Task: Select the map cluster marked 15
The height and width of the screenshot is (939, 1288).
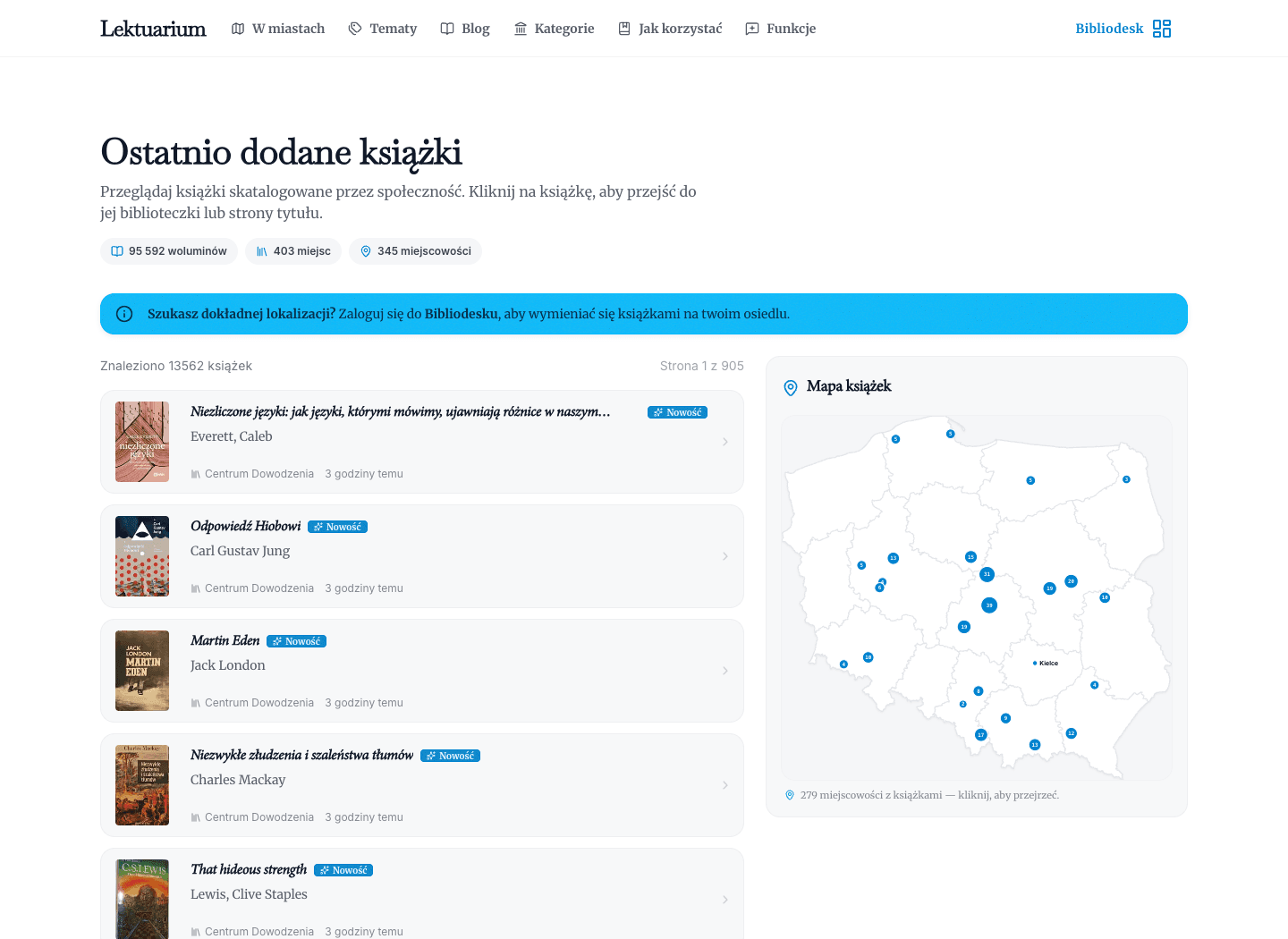Action: pos(970,557)
